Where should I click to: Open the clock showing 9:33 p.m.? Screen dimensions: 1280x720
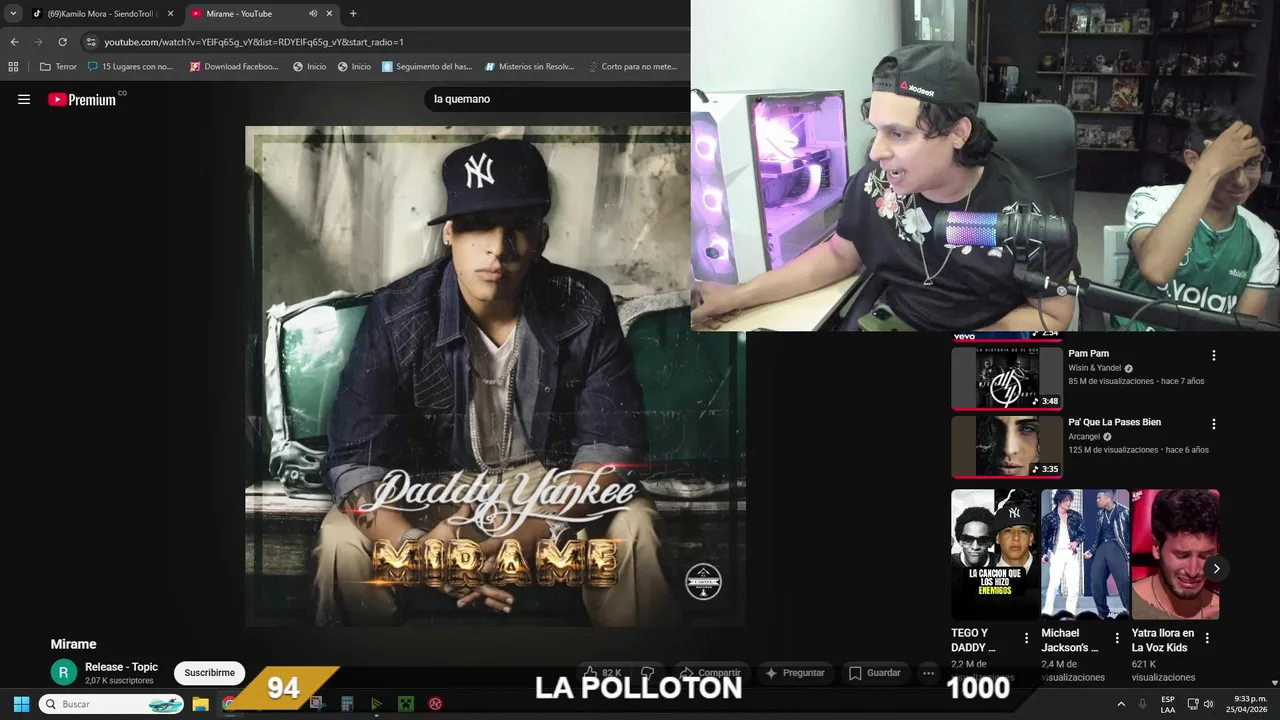(x=1249, y=704)
